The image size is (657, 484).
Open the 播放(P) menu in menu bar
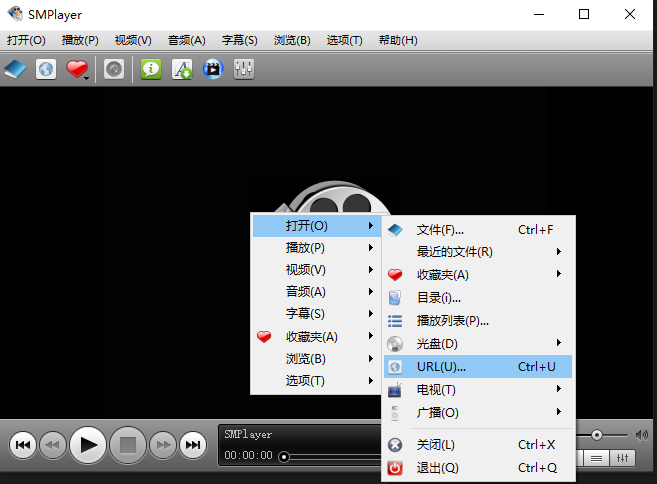[80, 40]
